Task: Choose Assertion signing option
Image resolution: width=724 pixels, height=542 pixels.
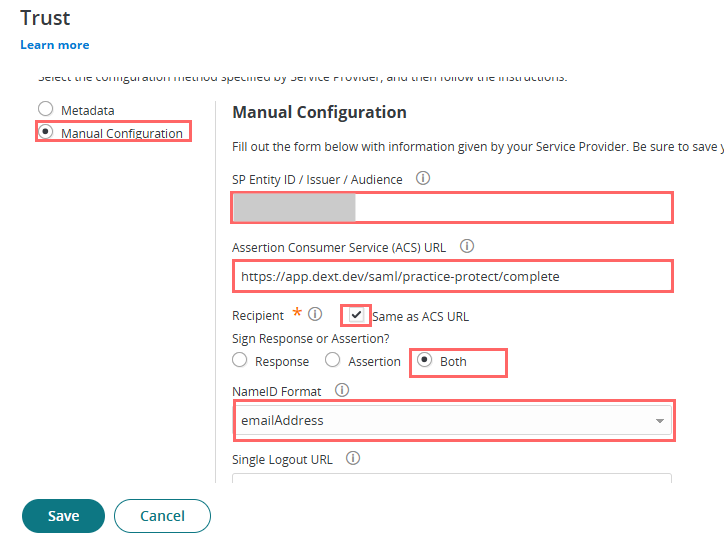Action: tap(332, 361)
